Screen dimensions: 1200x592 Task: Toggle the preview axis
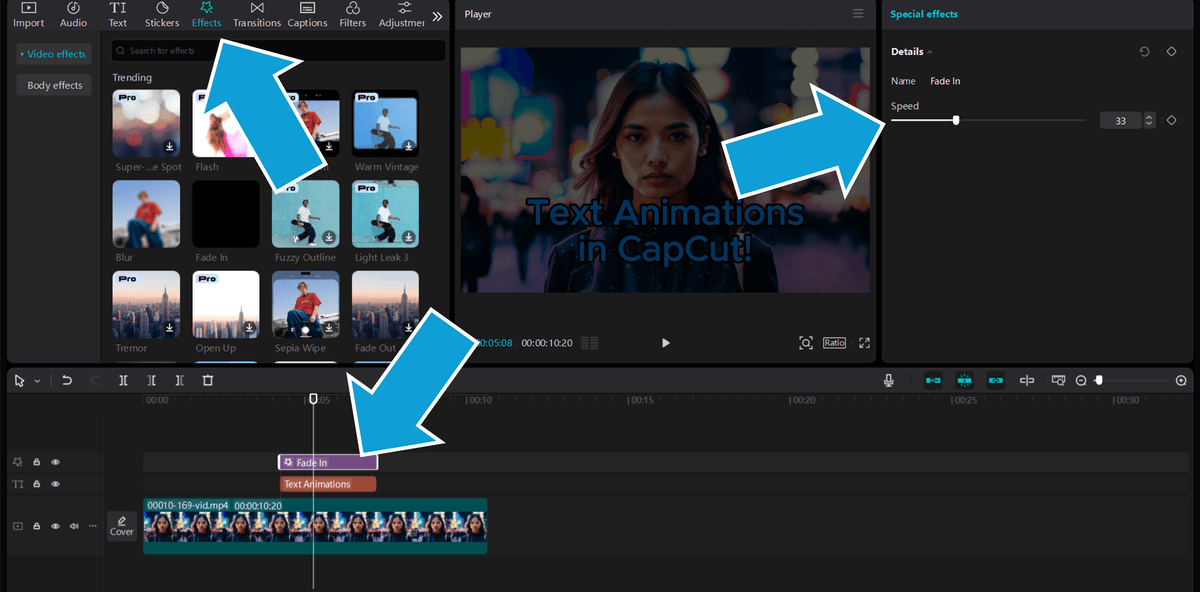tap(1027, 380)
